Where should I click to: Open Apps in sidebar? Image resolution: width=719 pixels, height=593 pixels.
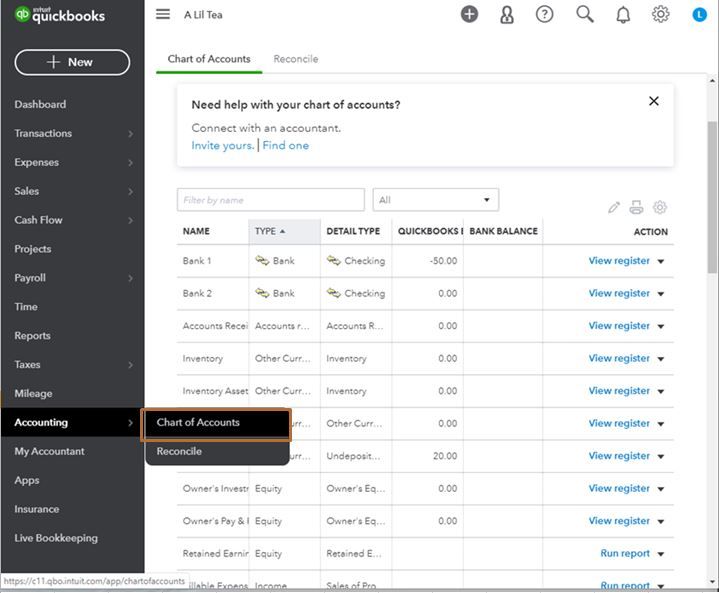pyautogui.click(x=27, y=480)
